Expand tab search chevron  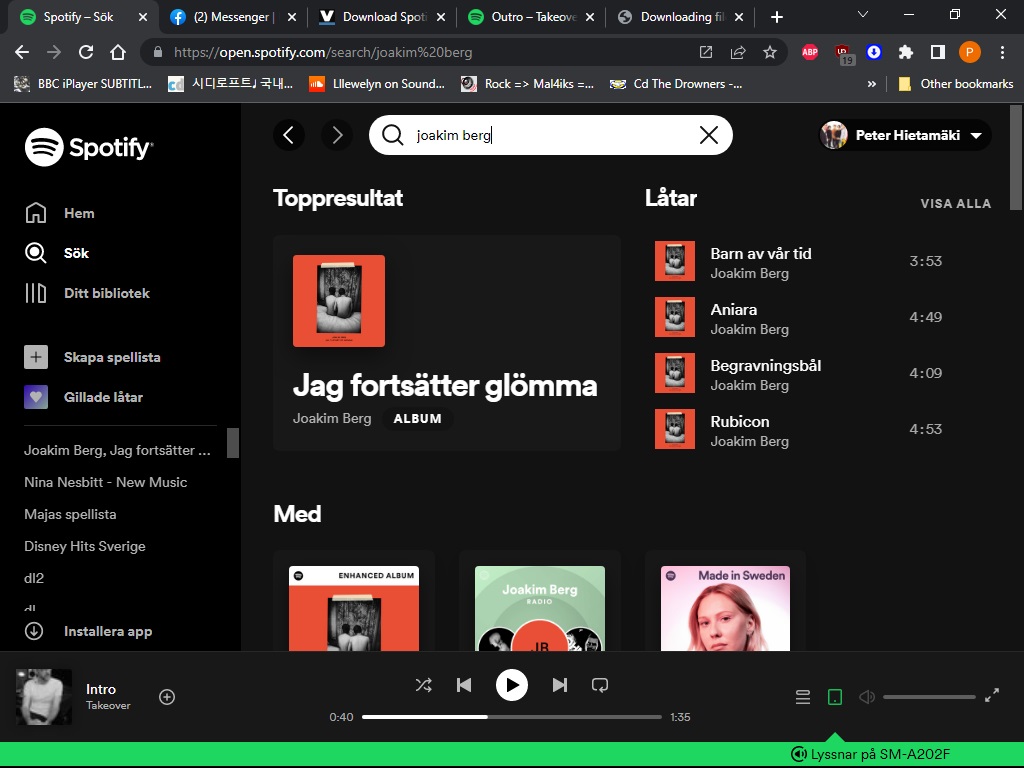tap(863, 14)
